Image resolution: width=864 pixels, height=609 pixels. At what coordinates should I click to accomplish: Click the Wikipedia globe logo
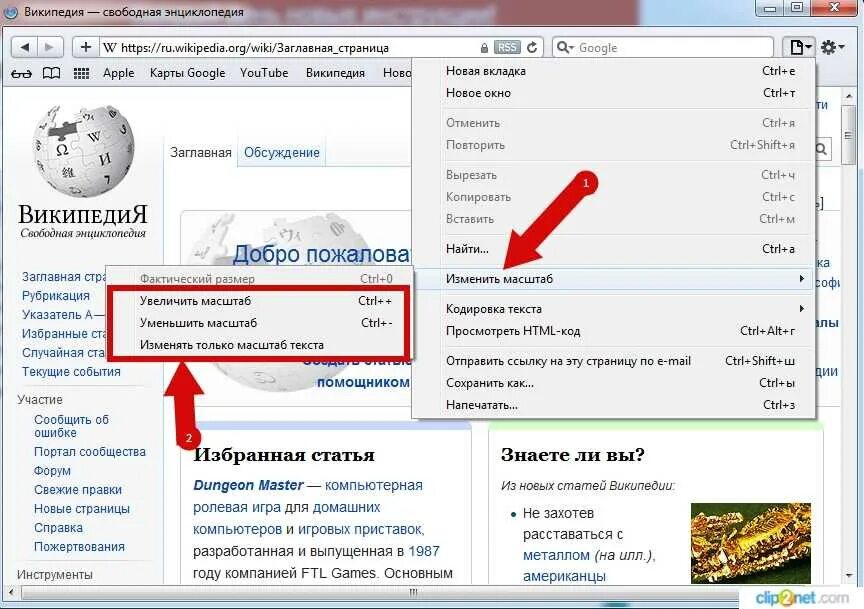83,151
